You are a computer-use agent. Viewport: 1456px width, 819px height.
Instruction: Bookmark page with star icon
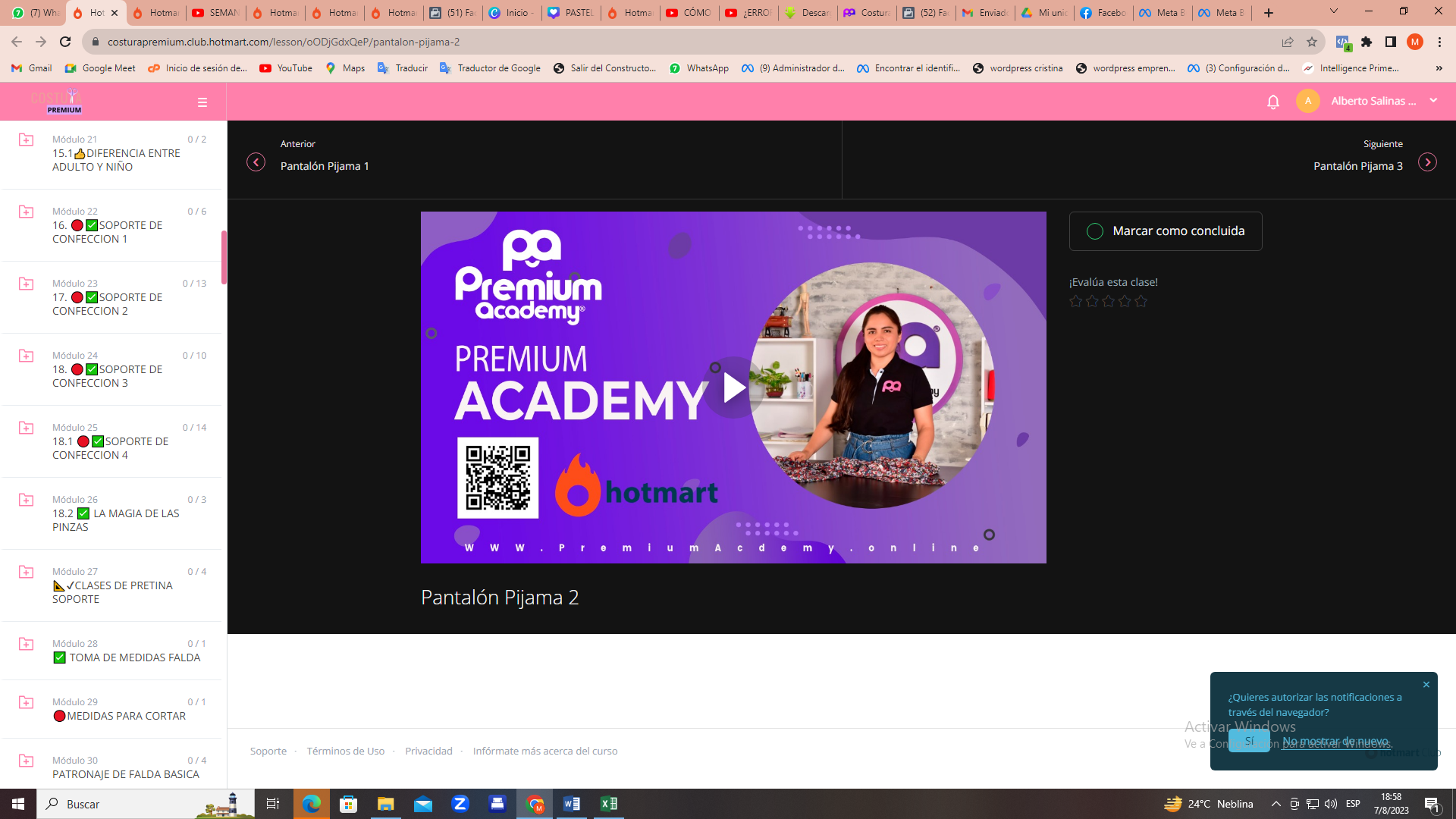(x=1312, y=42)
